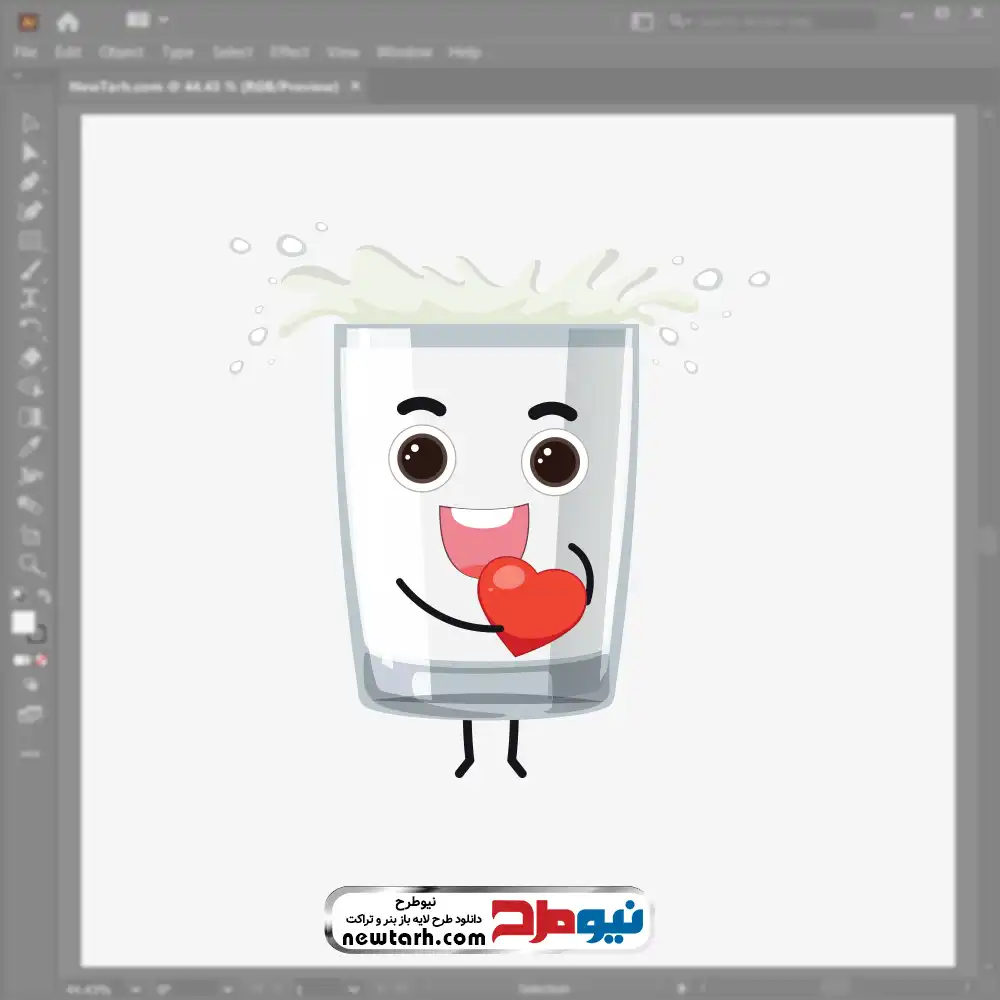Click the Home icon
The height and width of the screenshot is (1000, 1000).
(x=67, y=21)
